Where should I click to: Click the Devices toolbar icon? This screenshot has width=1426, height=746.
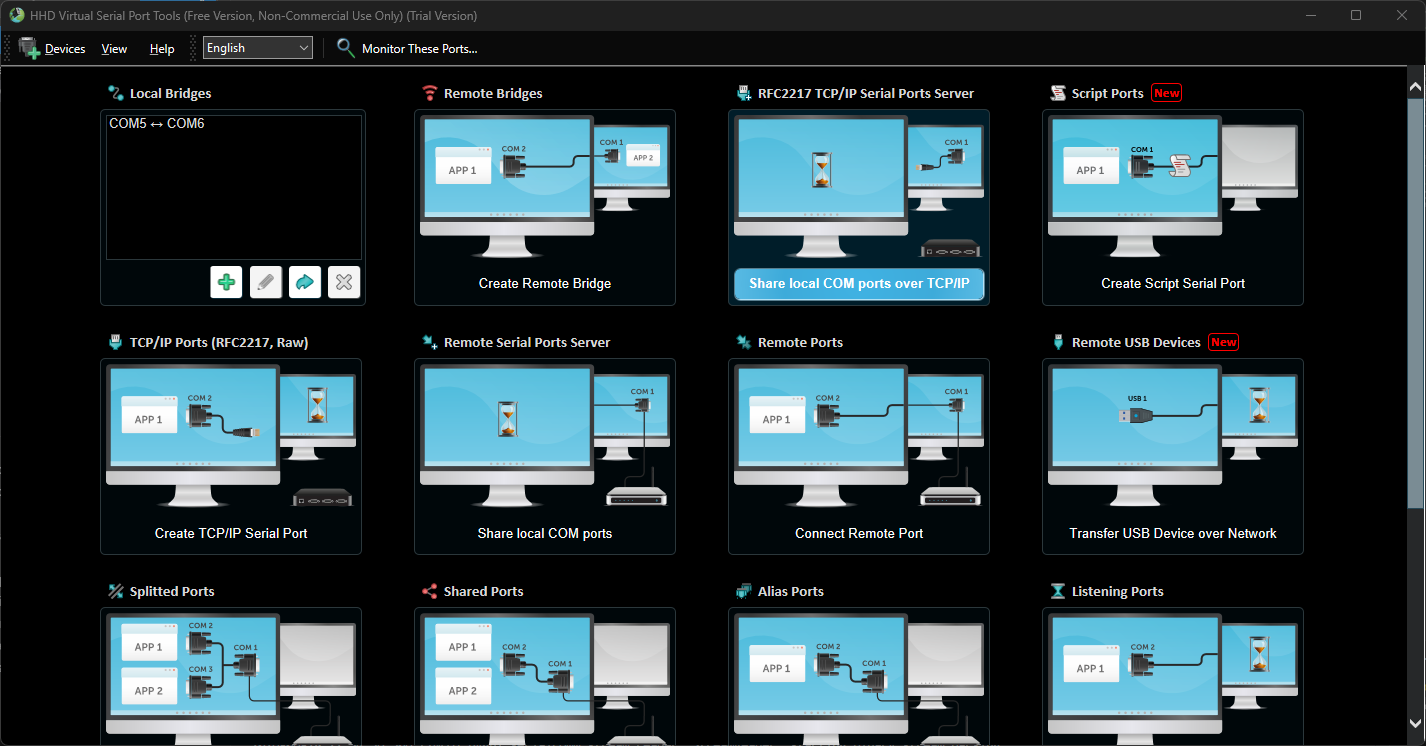[29, 48]
